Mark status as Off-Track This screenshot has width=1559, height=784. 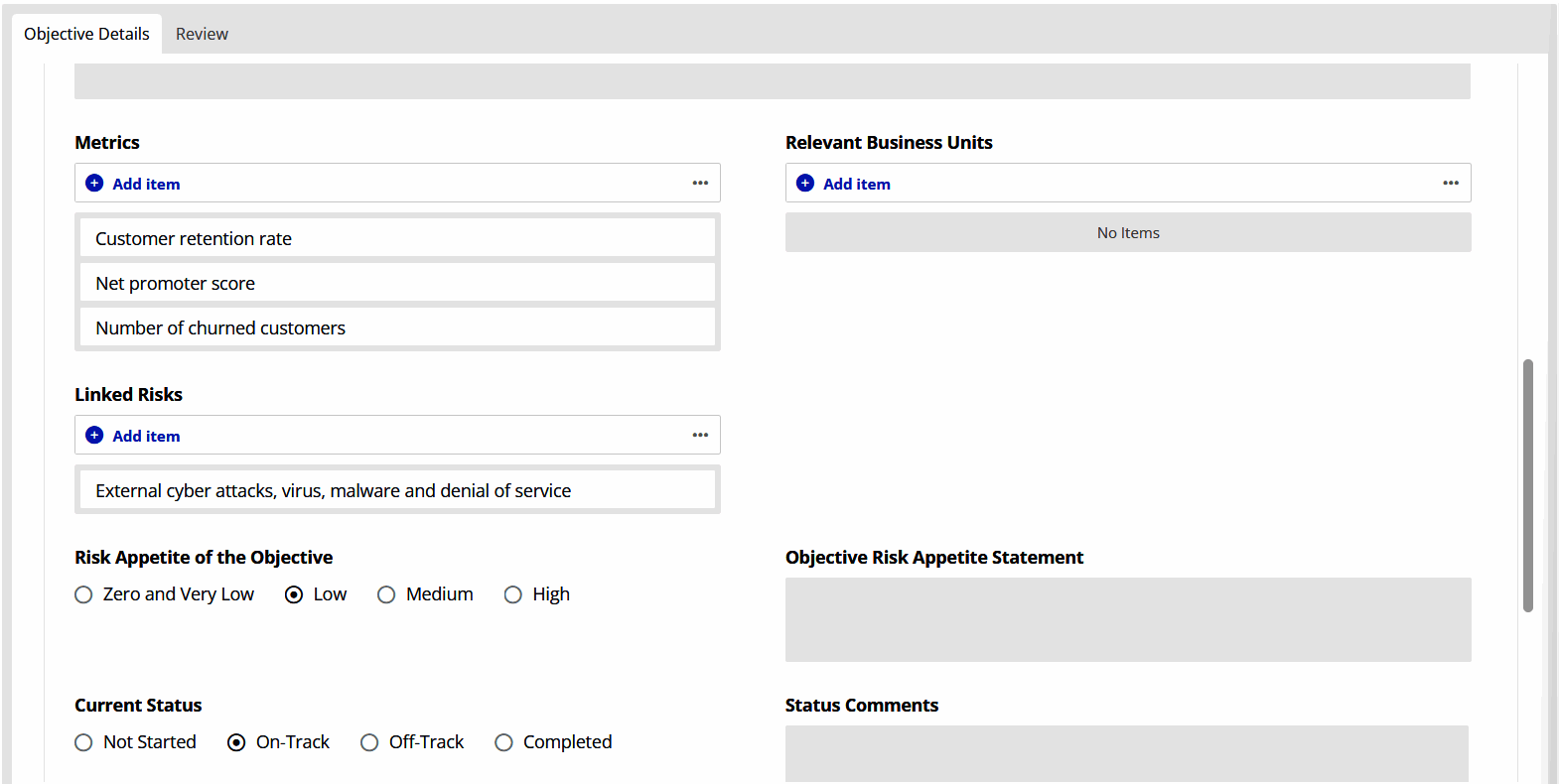pos(369,742)
